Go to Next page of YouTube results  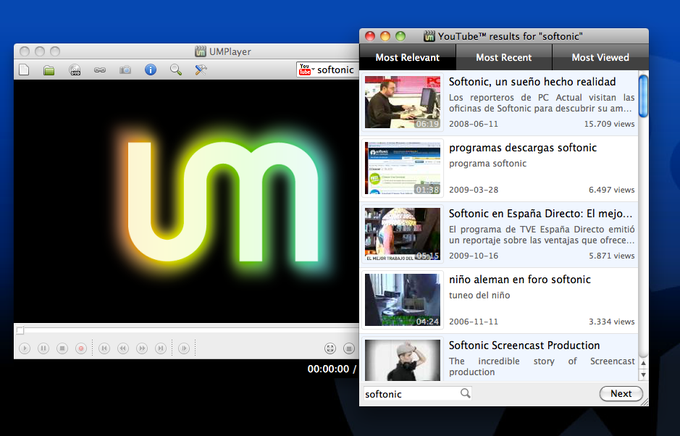click(x=621, y=393)
